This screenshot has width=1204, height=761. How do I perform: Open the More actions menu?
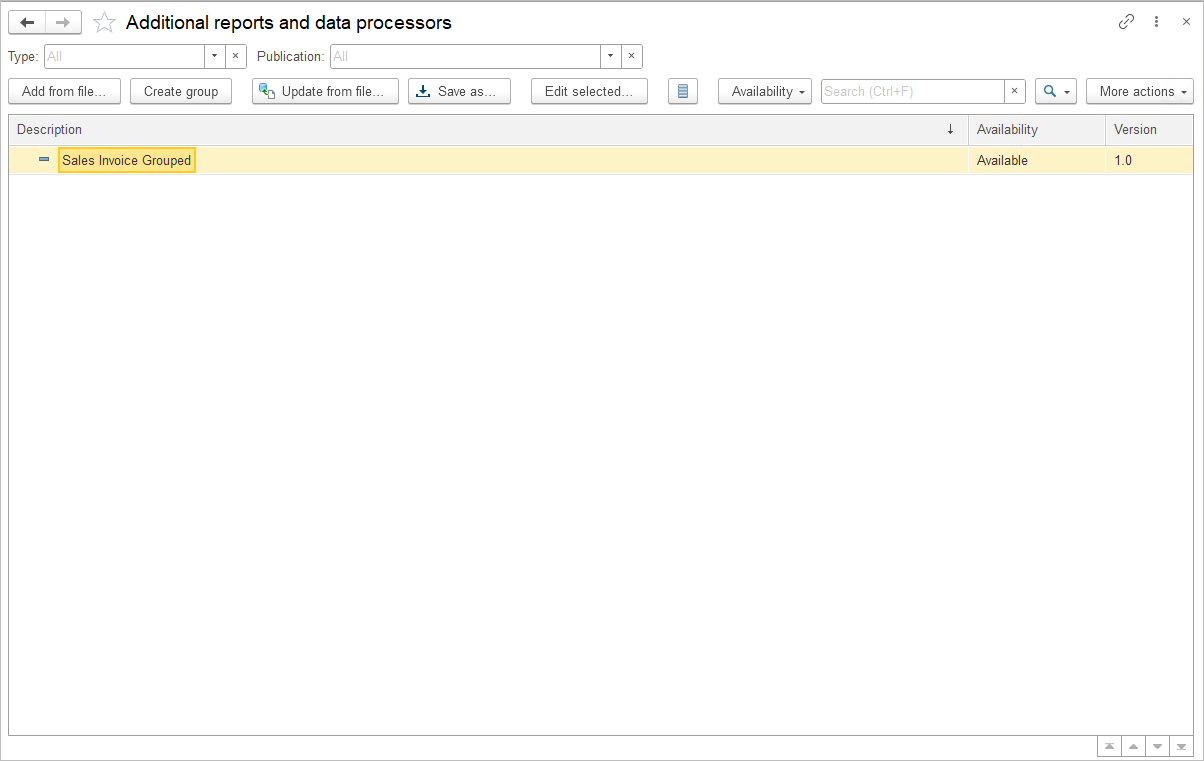[1140, 91]
